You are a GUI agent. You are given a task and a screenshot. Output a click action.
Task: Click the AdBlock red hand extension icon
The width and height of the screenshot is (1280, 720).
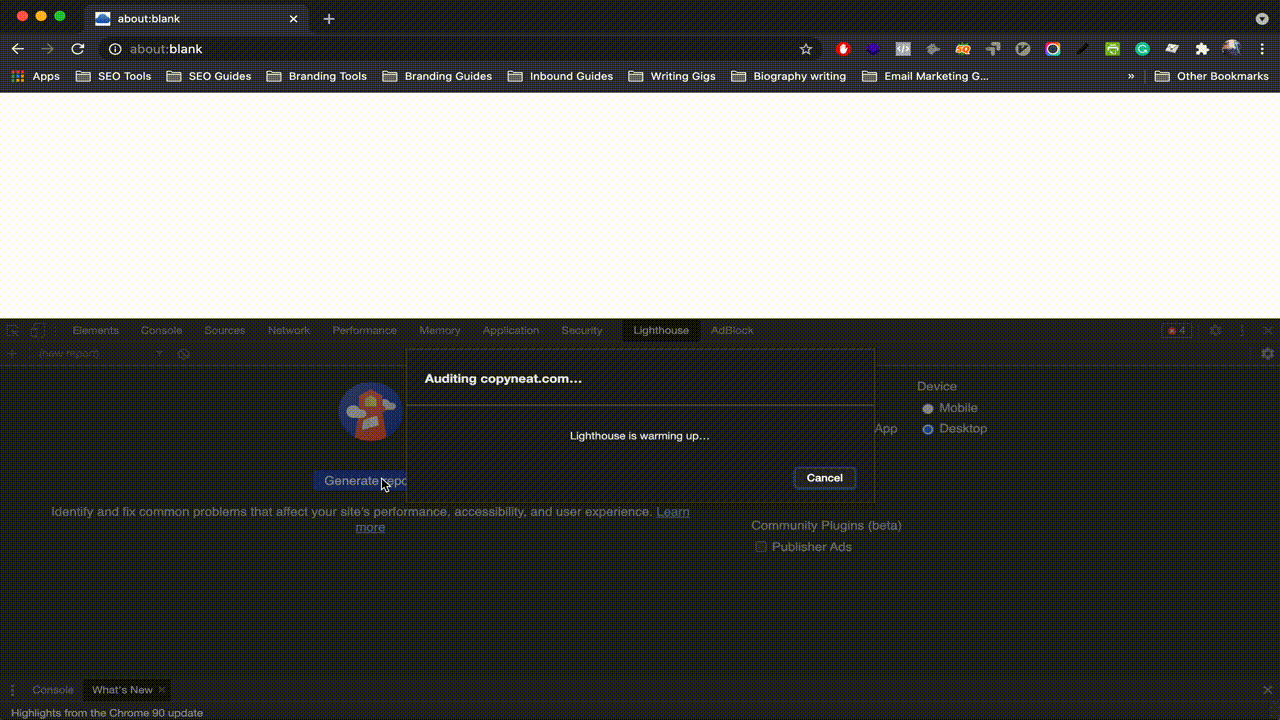coord(843,49)
